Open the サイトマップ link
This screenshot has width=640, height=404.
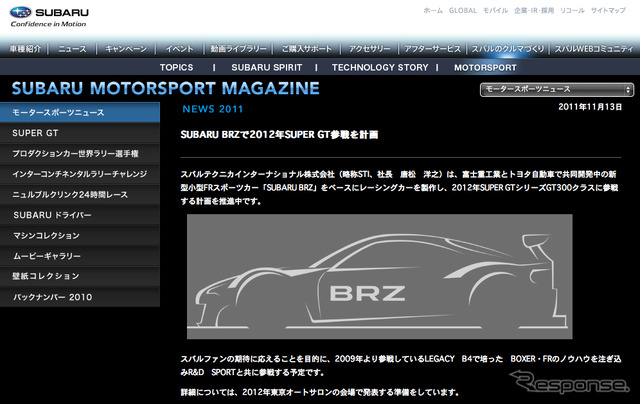click(x=608, y=11)
